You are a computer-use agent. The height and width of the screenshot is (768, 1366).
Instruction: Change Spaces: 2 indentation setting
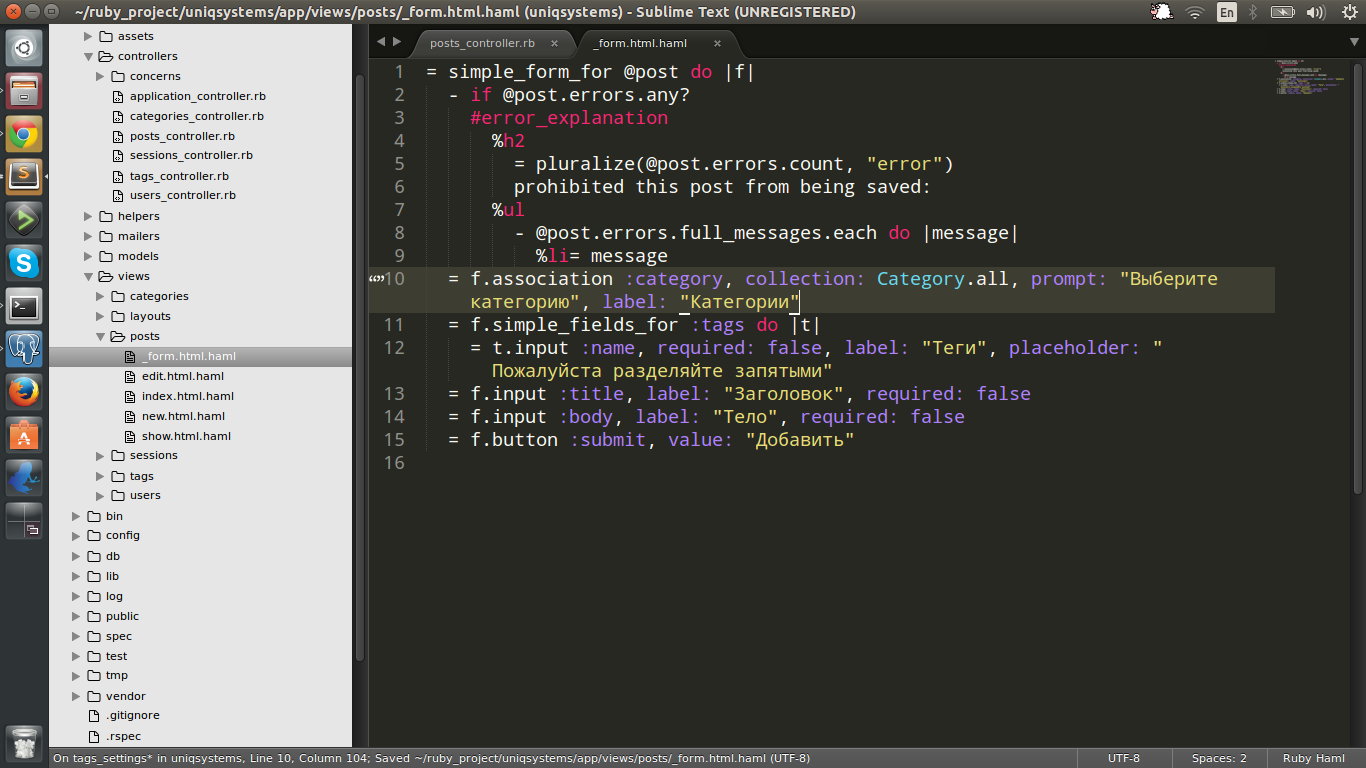[x=1219, y=758]
